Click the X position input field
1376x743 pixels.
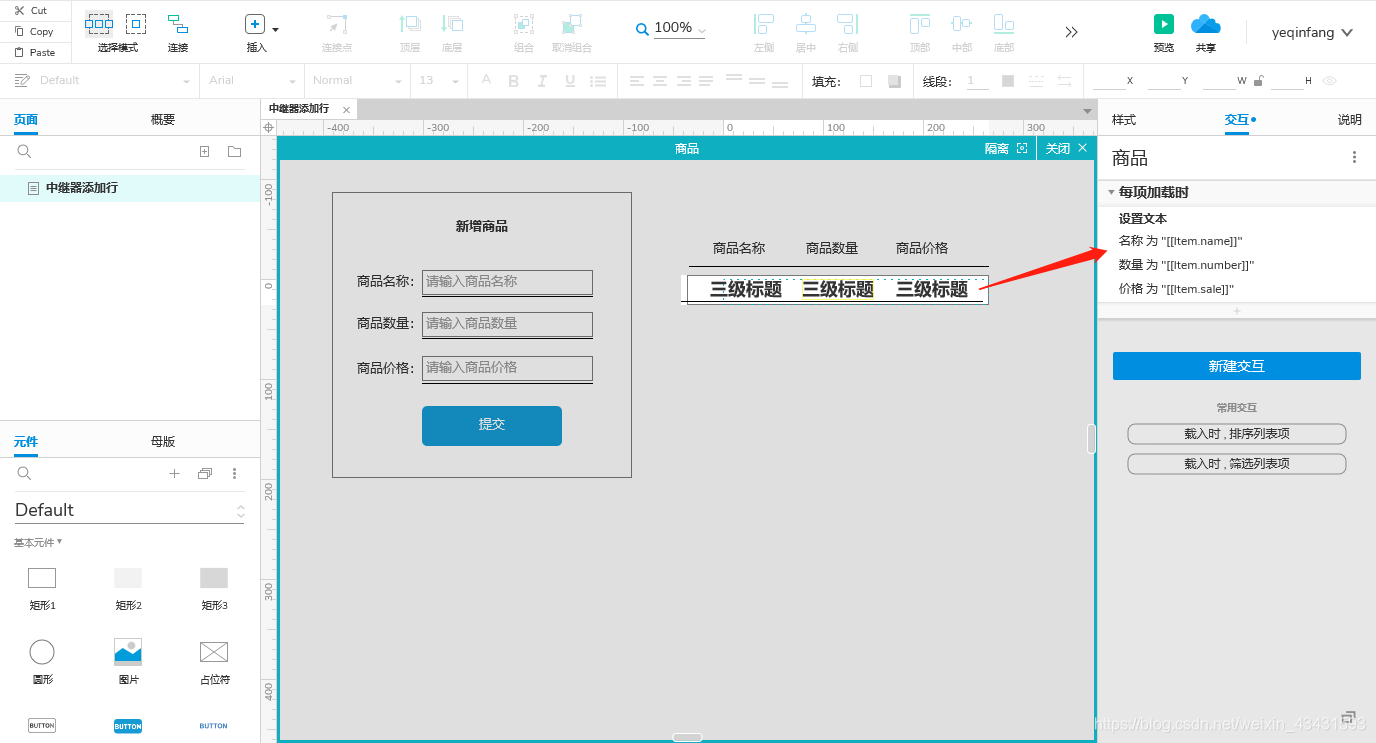pos(1108,81)
